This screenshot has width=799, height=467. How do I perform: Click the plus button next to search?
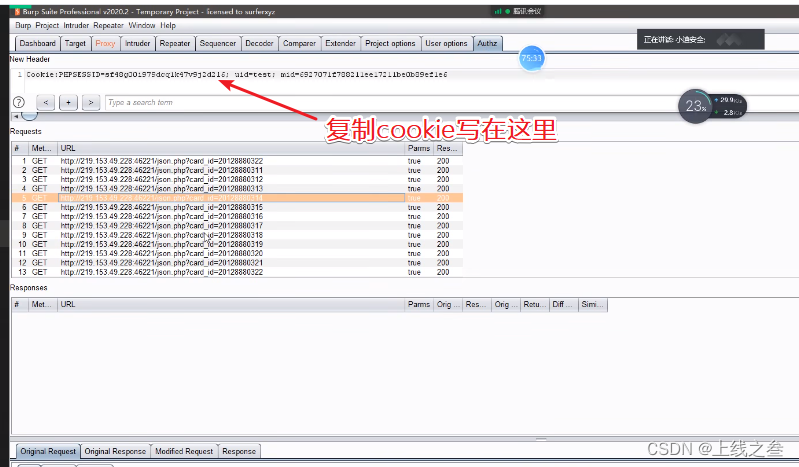coord(68,102)
